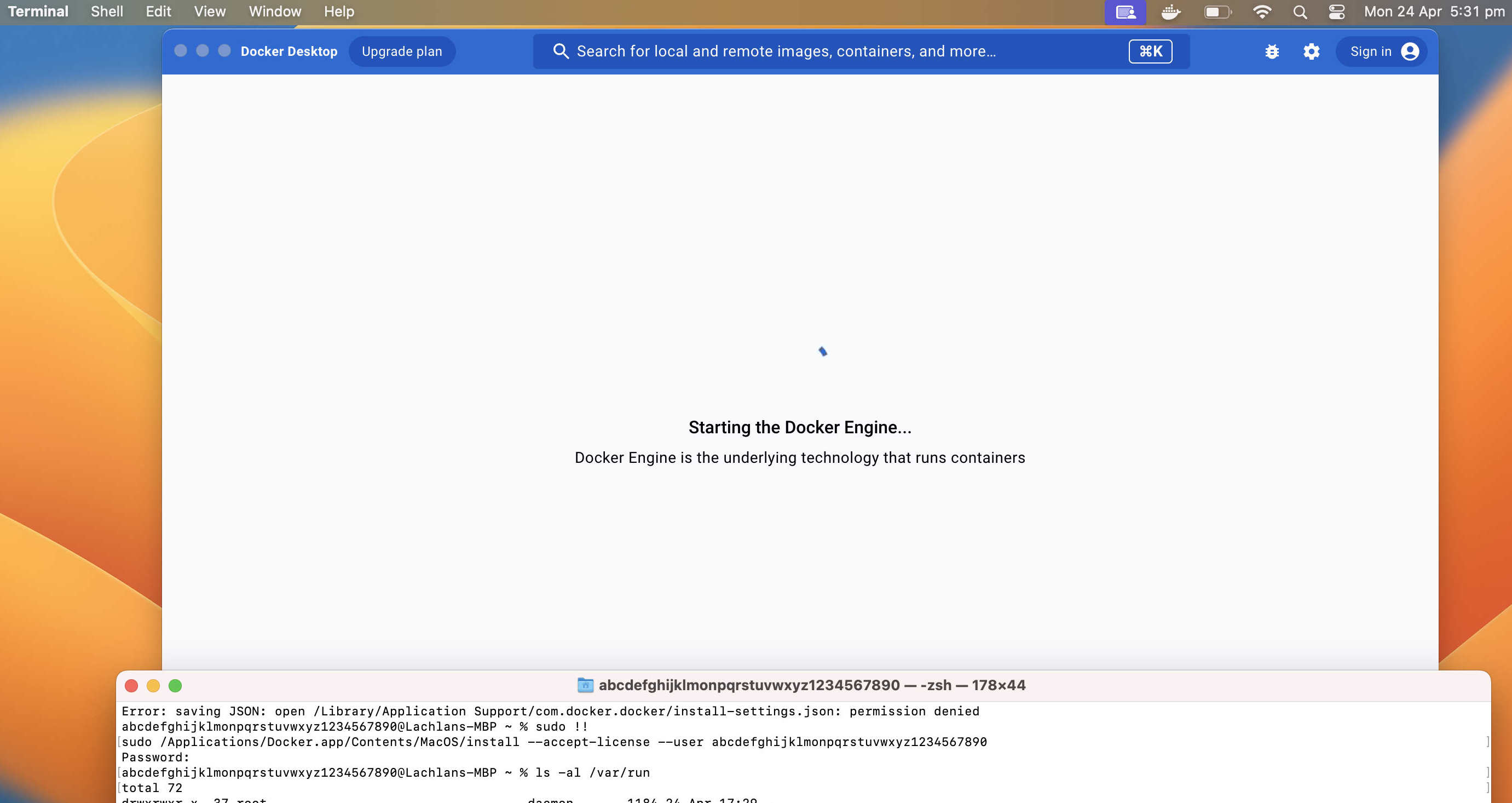Open the Shell menu

pos(107,12)
